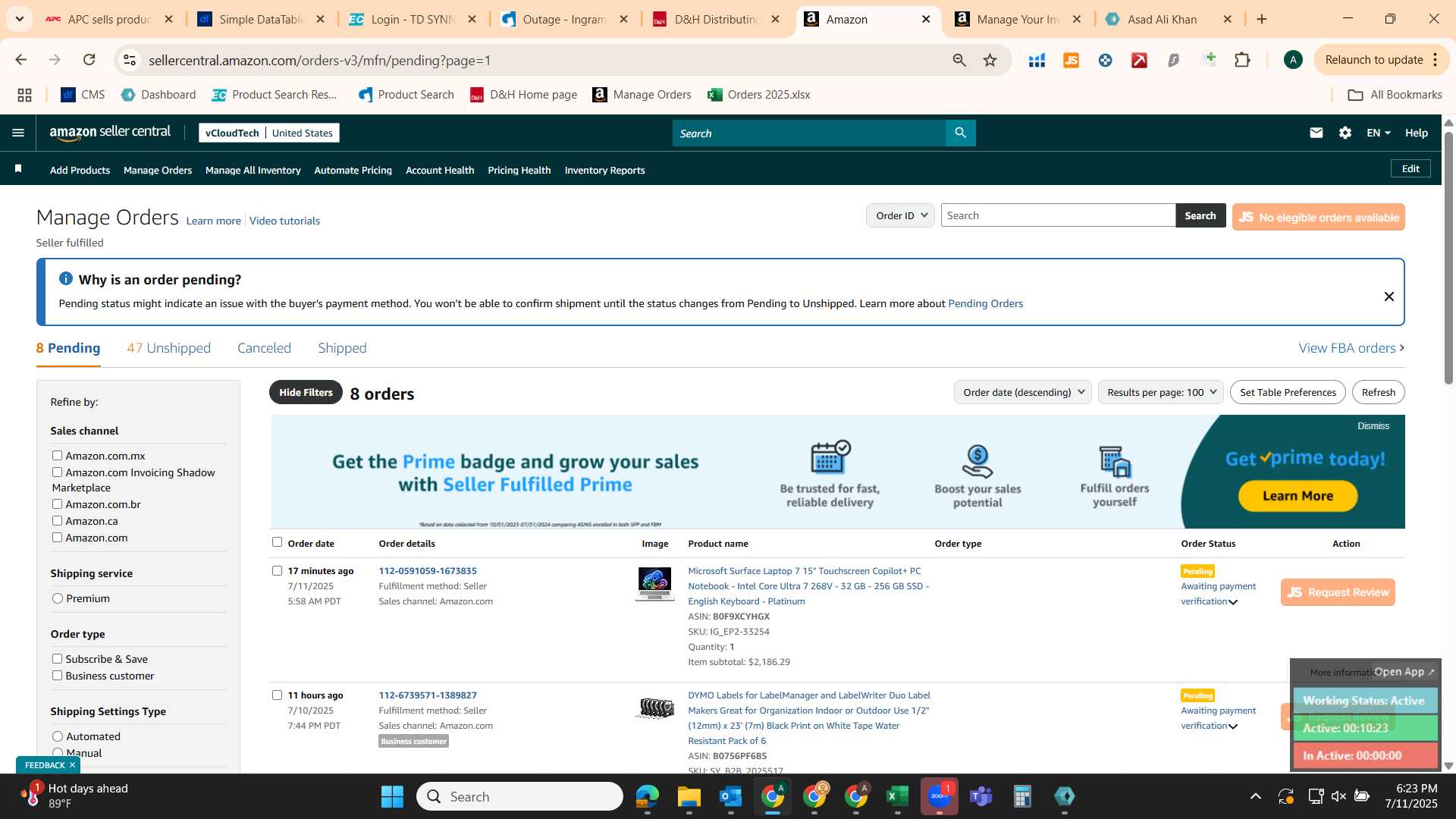Open the extensions puzzle icon
This screenshot has width=1456, height=819.
(1242, 60)
